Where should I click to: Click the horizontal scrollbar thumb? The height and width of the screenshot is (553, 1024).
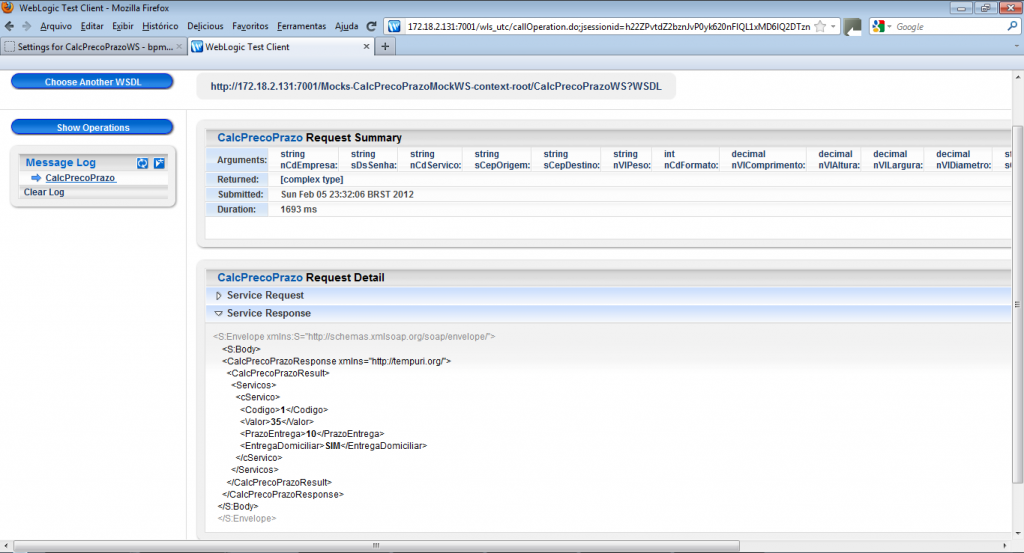[x=376, y=545]
